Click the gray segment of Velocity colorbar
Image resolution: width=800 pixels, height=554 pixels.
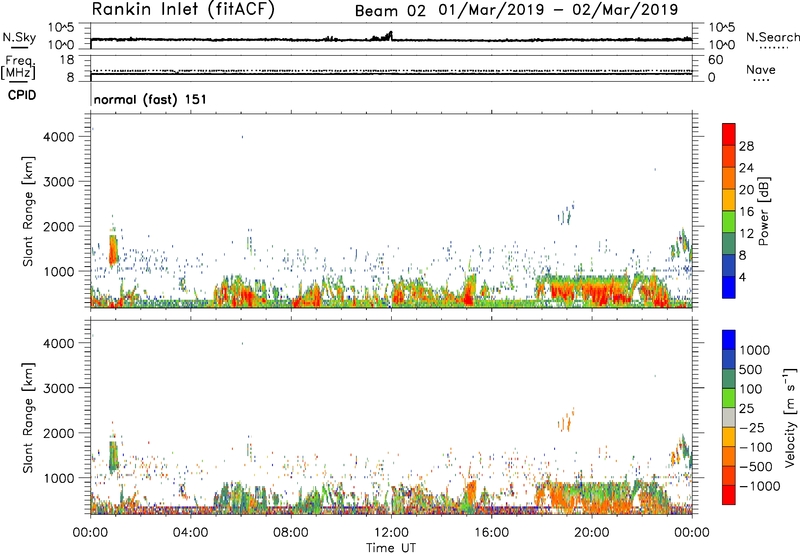tap(729, 418)
